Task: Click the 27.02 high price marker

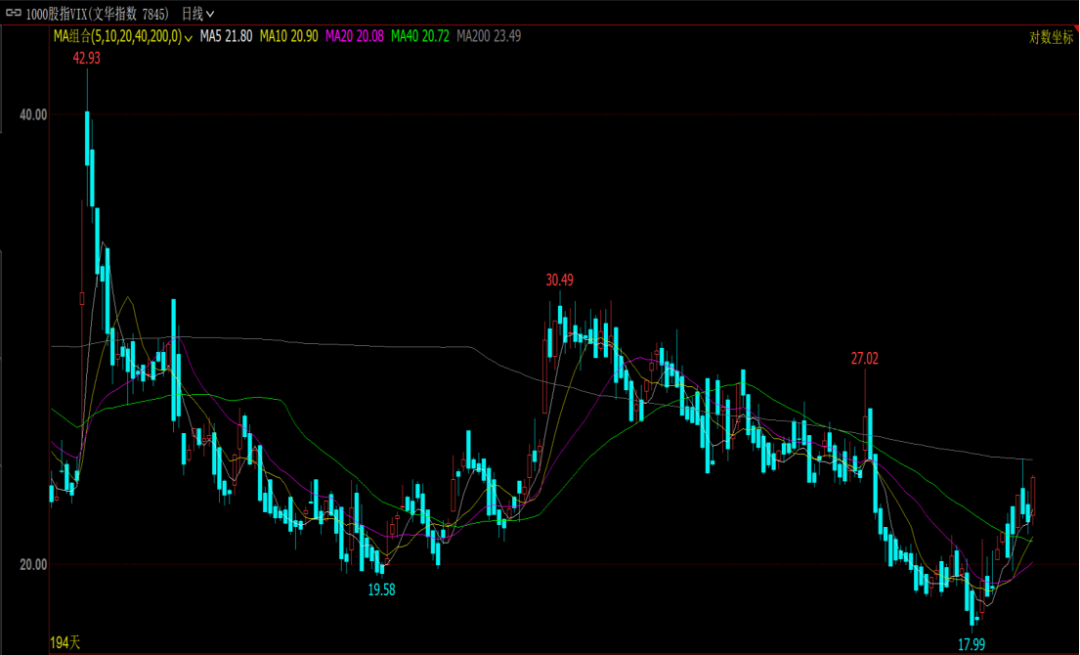Action: [x=865, y=358]
